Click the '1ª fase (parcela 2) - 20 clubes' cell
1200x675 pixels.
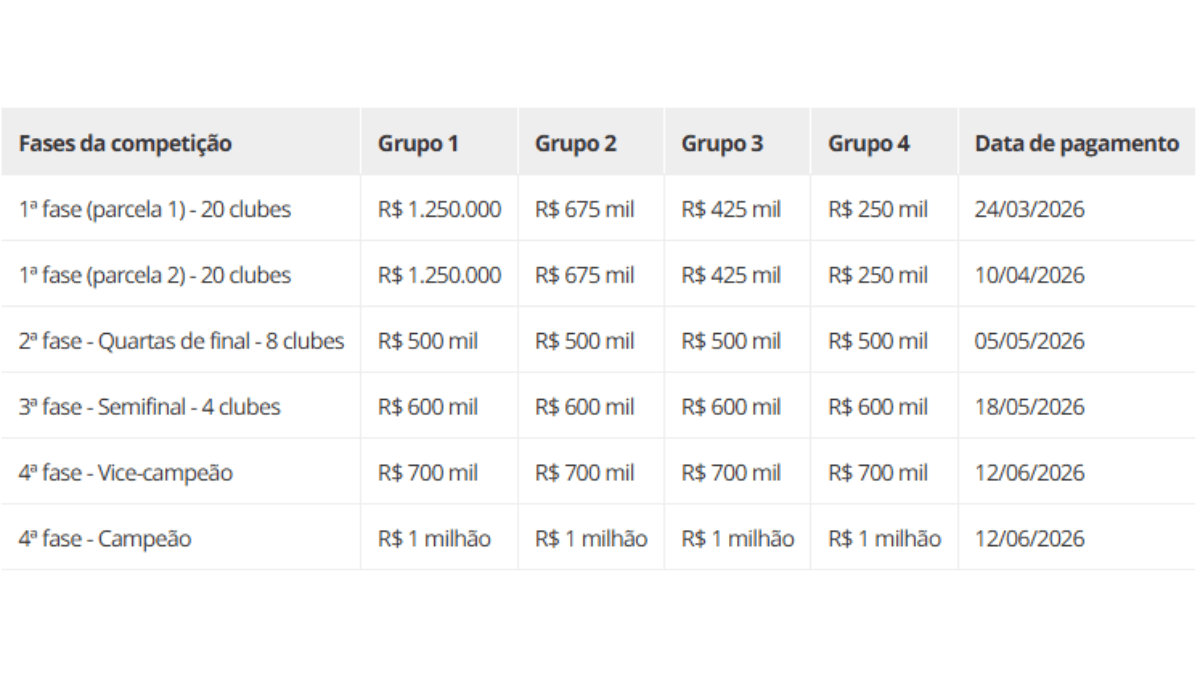point(155,275)
